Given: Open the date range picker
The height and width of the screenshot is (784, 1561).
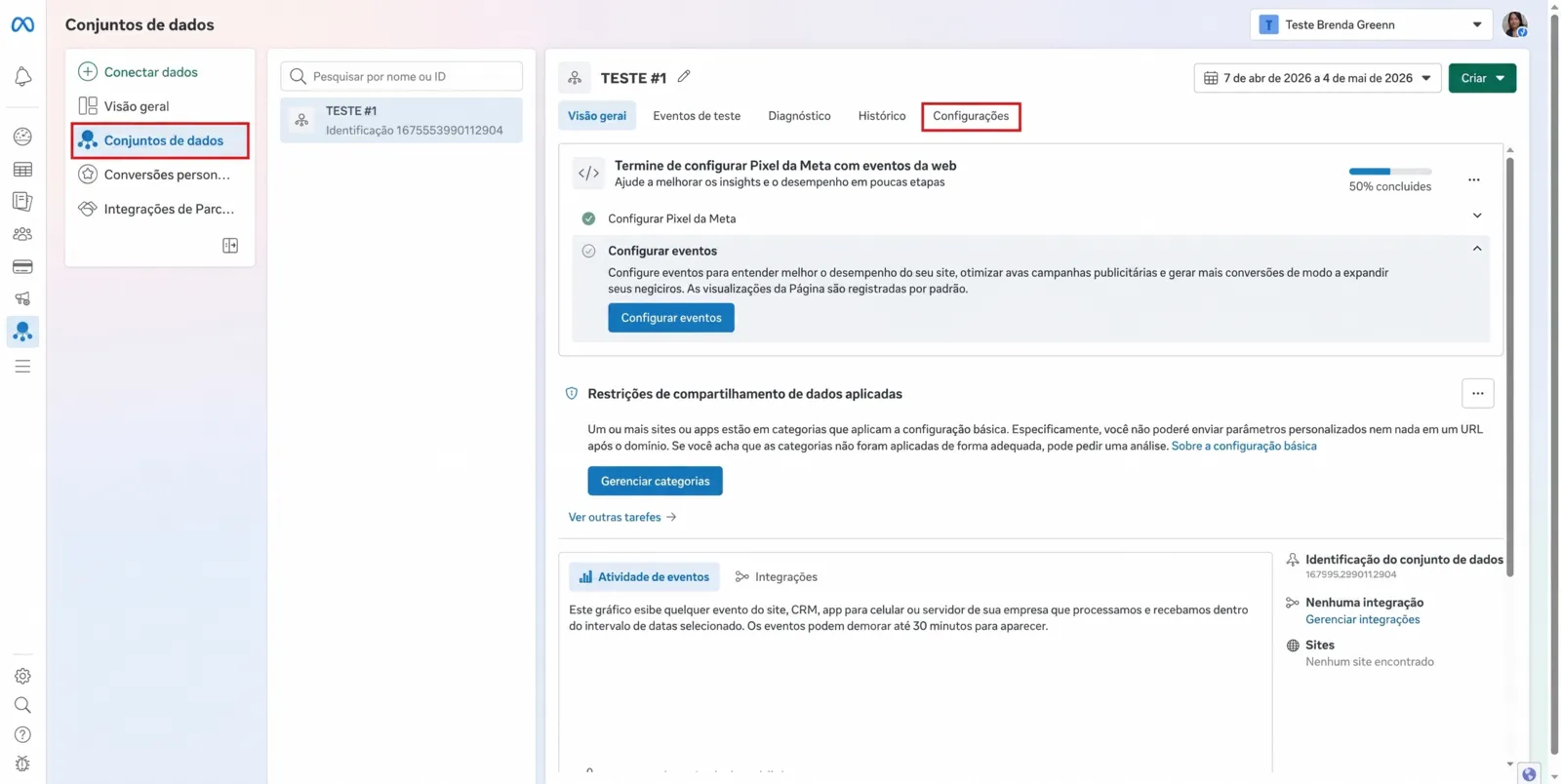Looking at the screenshot, I should pos(1317,78).
